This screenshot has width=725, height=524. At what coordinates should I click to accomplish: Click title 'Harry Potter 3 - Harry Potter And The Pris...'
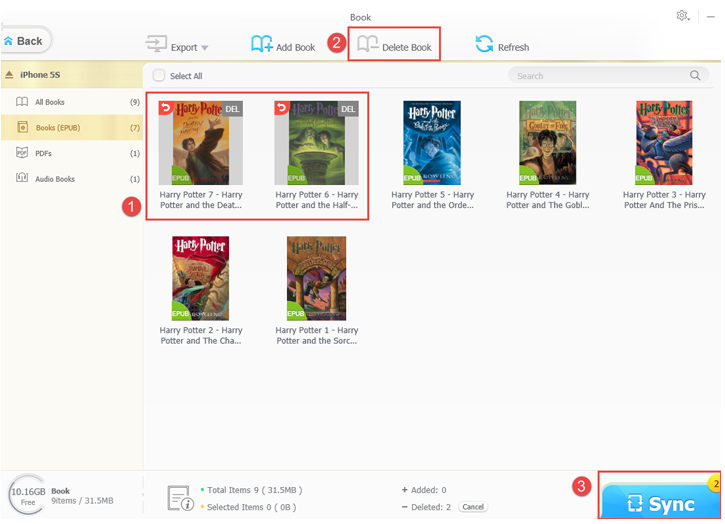tap(664, 200)
